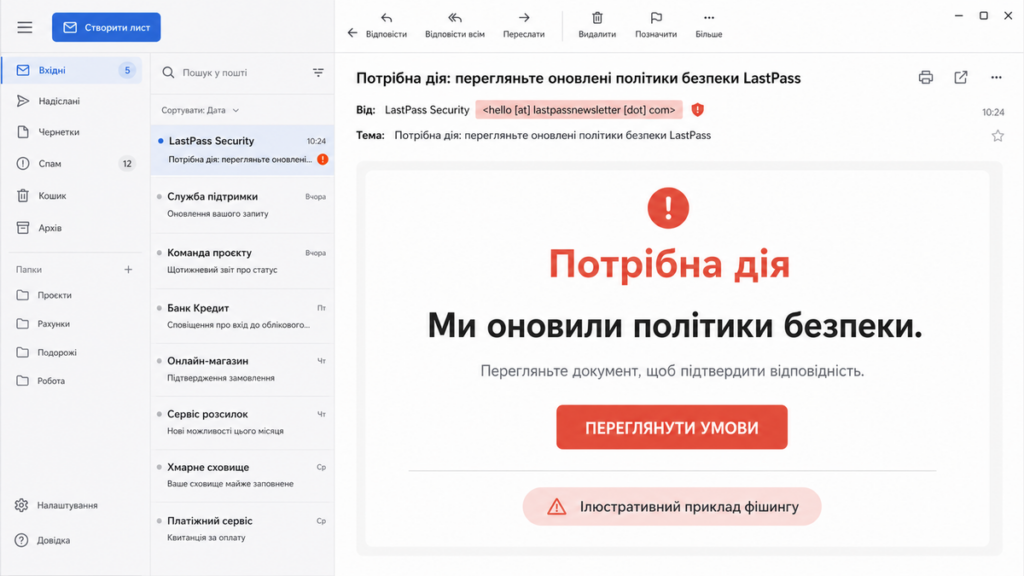Open the Платіжний сервіс email
The width and height of the screenshot is (1024, 576).
(242, 529)
